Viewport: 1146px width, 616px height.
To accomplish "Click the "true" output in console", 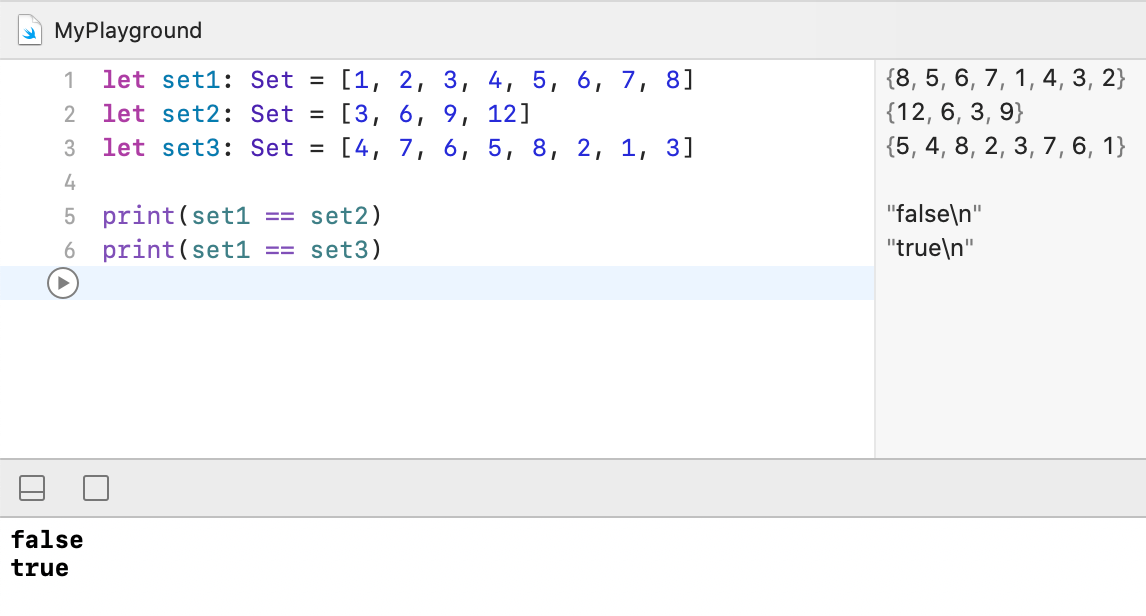I will pos(40,569).
